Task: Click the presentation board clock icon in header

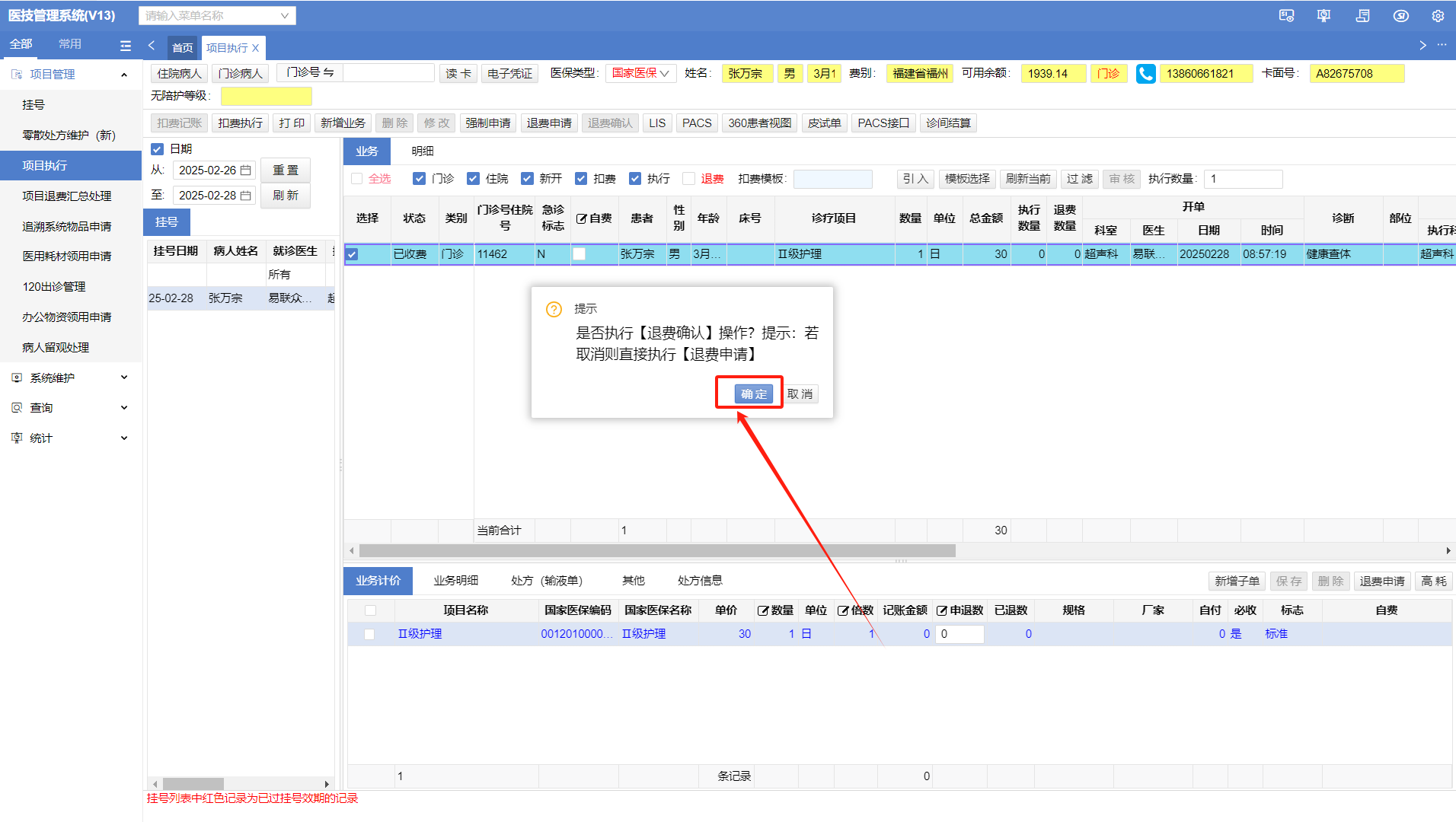Action: (x=1324, y=16)
